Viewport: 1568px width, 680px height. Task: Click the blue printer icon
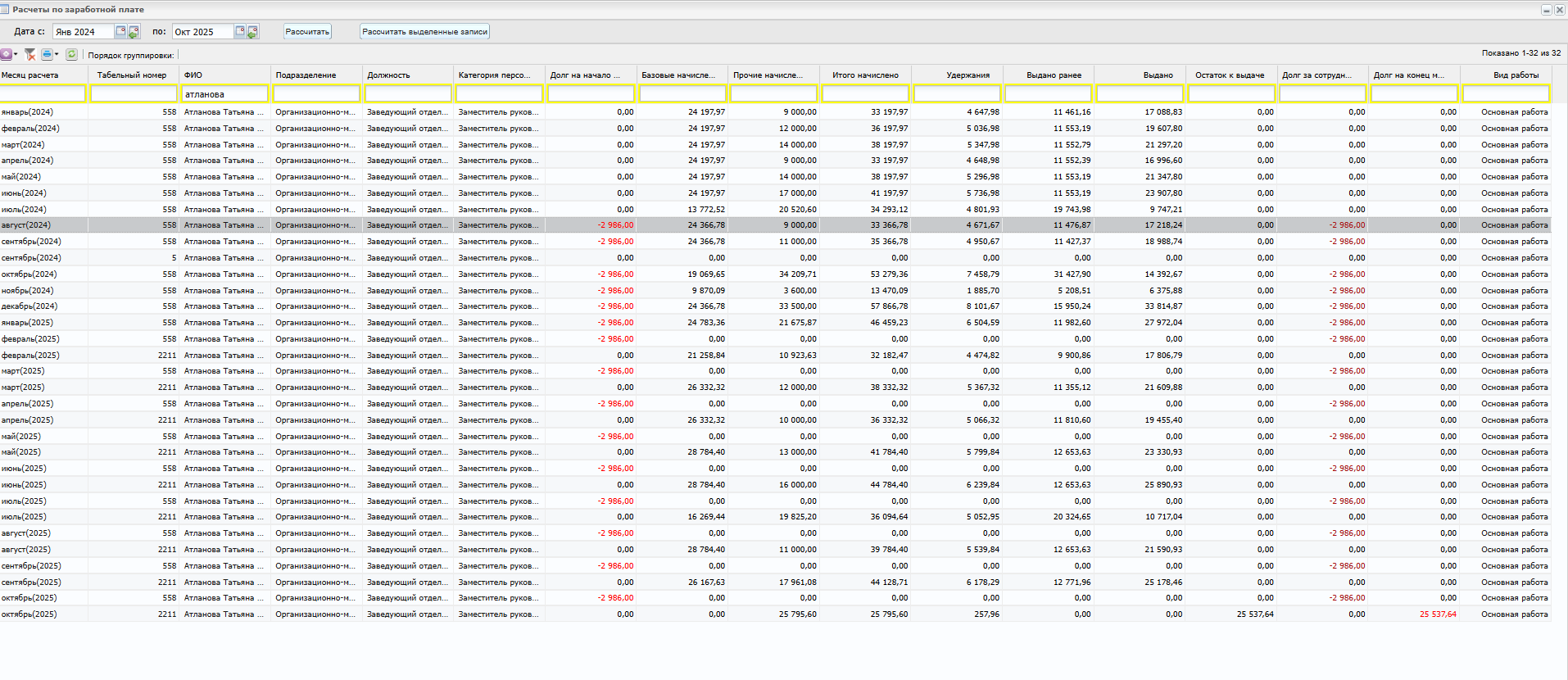coord(47,54)
